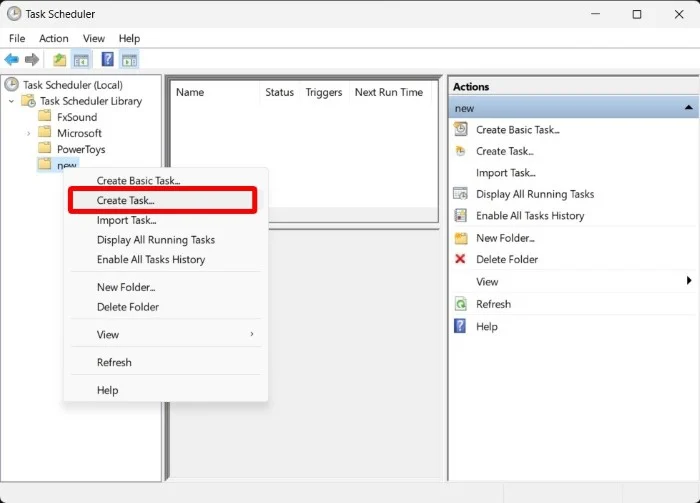Click Create Basic Task icon in Actions pane
Viewport: 700px width, 503px height.
click(460, 129)
